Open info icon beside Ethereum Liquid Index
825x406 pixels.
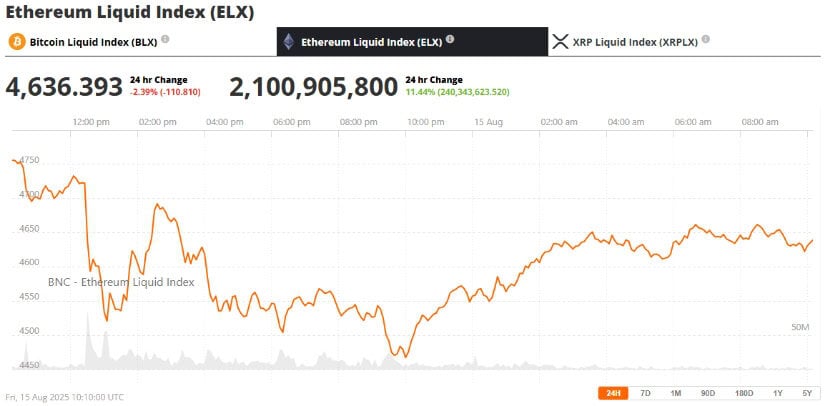(450, 39)
